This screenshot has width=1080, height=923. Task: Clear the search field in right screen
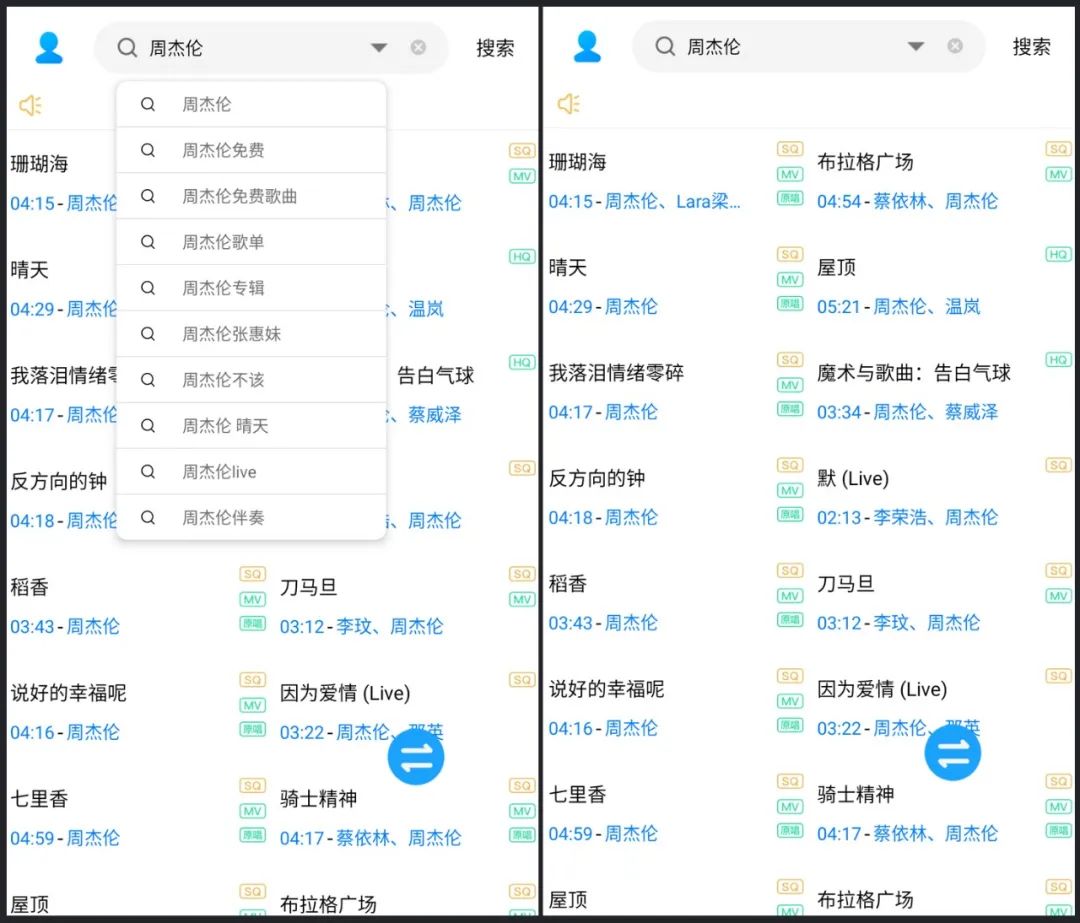tap(955, 46)
